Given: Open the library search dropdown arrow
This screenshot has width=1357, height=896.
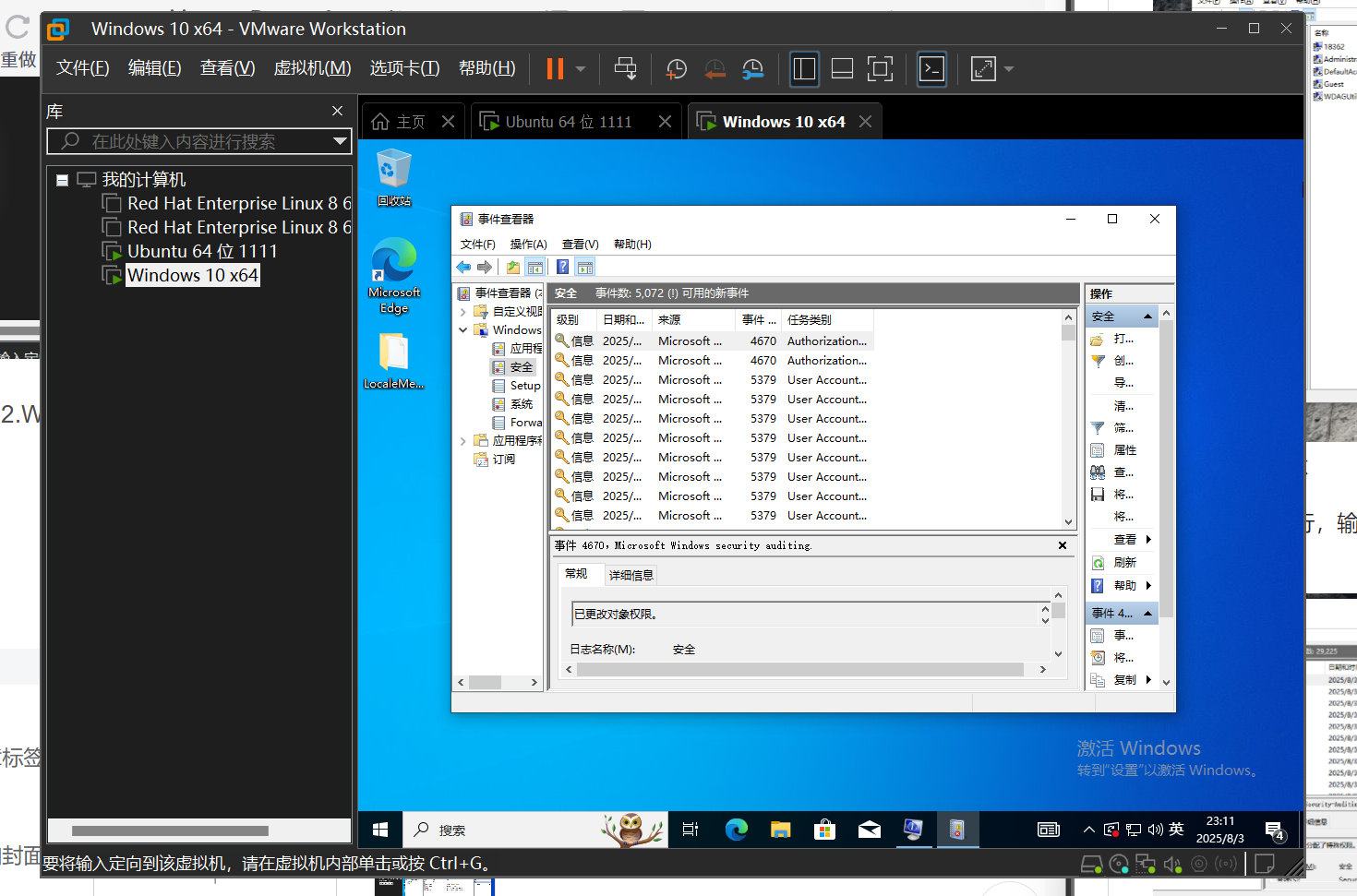Looking at the screenshot, I should (341, 141).
